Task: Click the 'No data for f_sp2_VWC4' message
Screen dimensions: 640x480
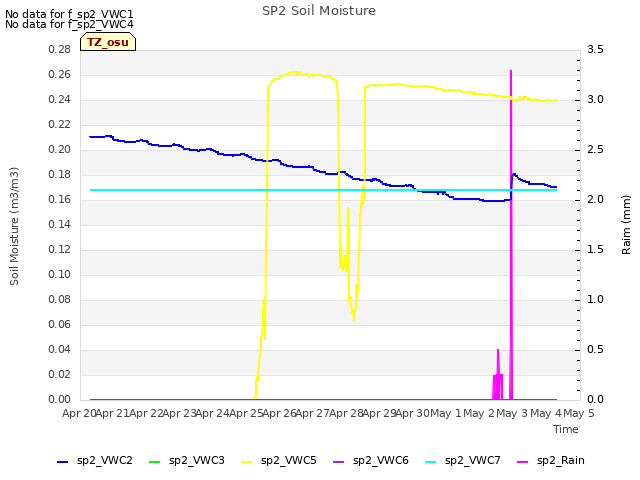Action: 69,24
